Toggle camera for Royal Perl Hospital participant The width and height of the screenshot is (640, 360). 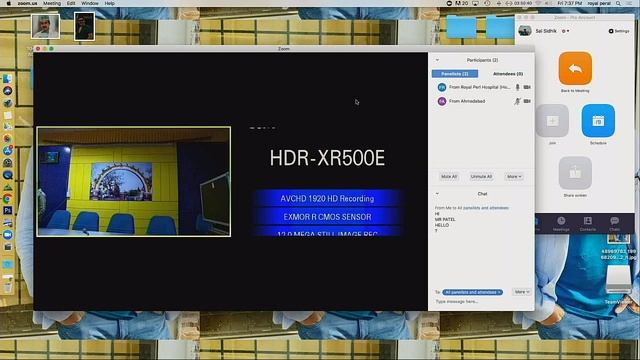click(x=527, y=87)
